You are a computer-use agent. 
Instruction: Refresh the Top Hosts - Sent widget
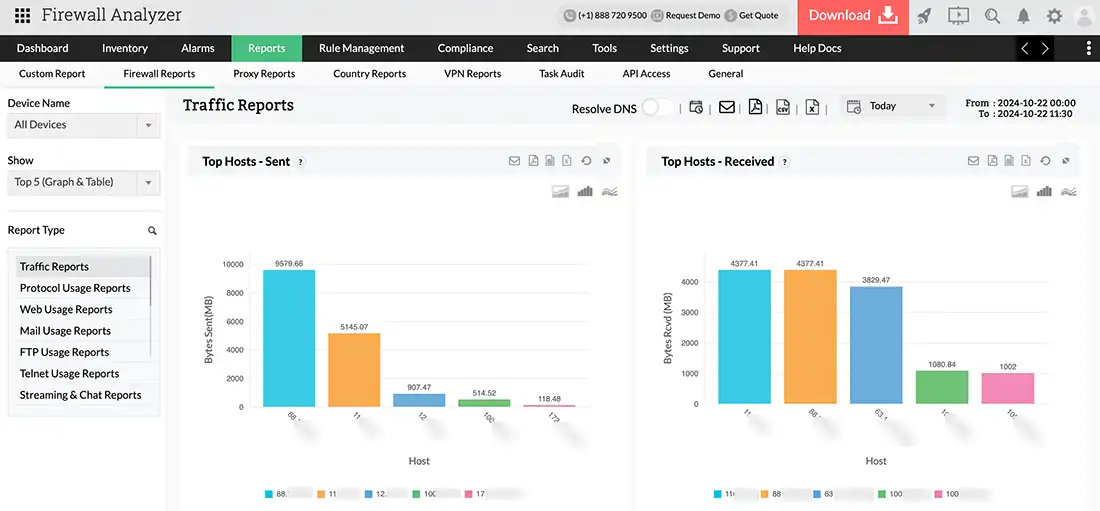586,161
